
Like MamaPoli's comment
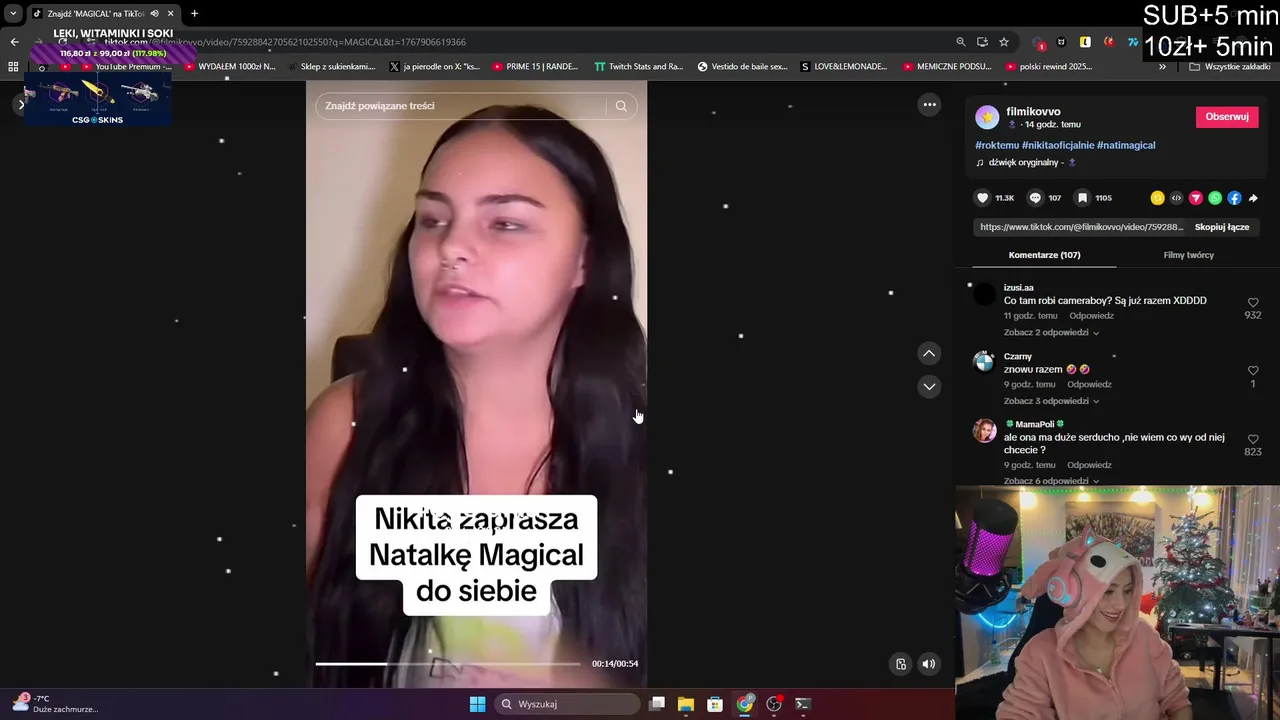(x=1253, y=439)
